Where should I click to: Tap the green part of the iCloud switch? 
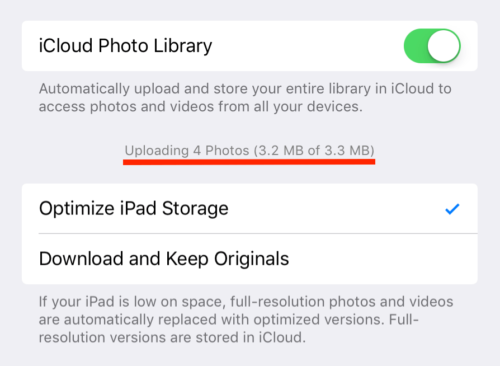click(x=415, y=46)
